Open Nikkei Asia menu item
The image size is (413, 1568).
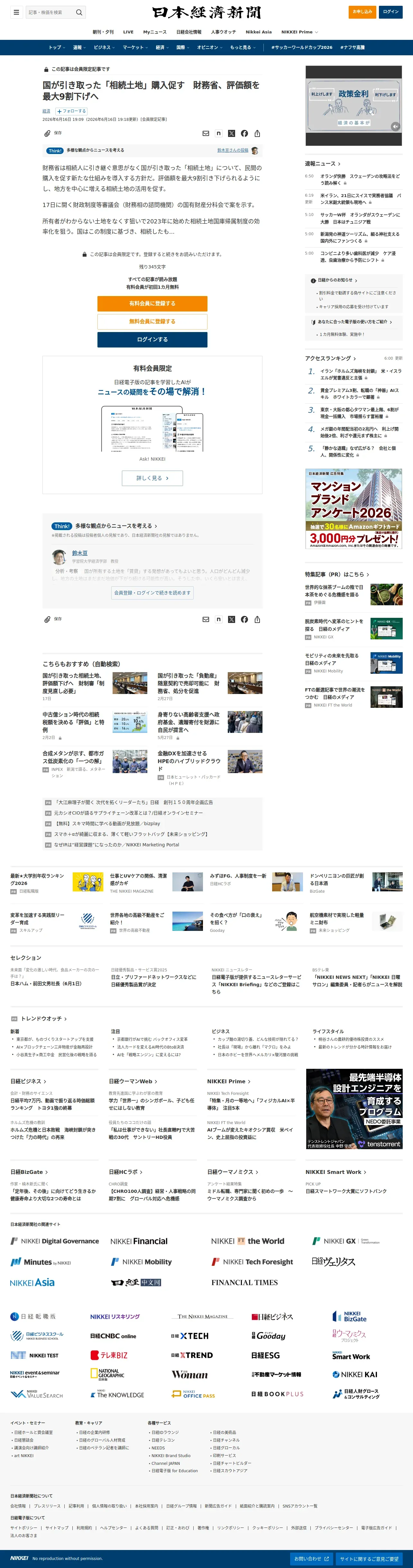[x=259, y=32]
